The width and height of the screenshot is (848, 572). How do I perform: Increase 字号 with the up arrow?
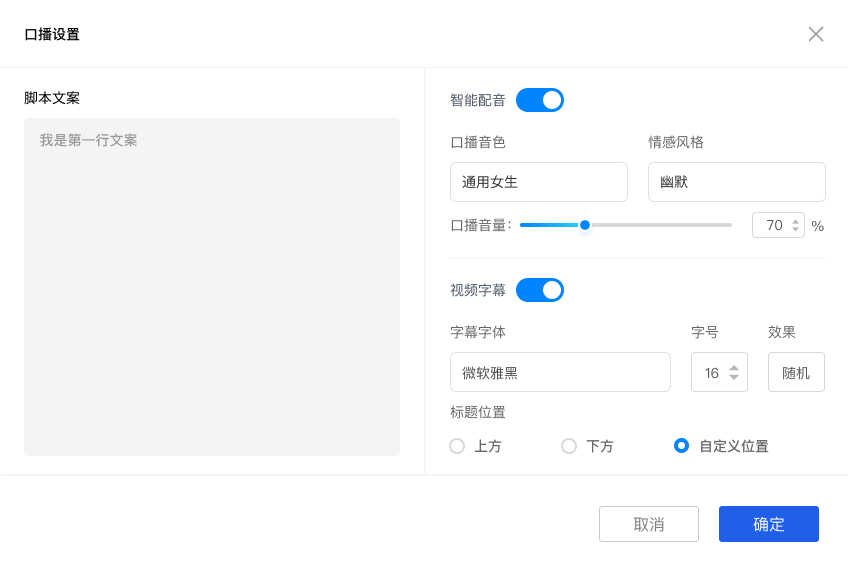coord(734,367)
